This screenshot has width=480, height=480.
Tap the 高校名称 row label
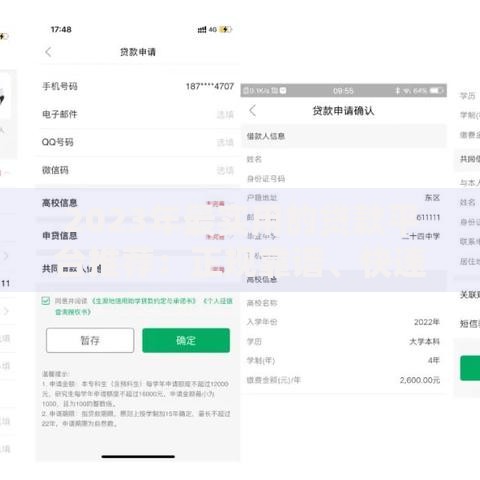coord(262,303)
